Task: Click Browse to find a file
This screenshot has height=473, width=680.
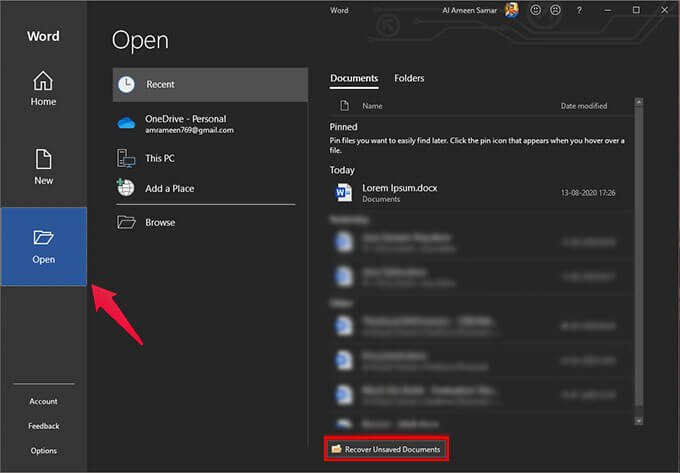Action: click(x=210, y=222)
